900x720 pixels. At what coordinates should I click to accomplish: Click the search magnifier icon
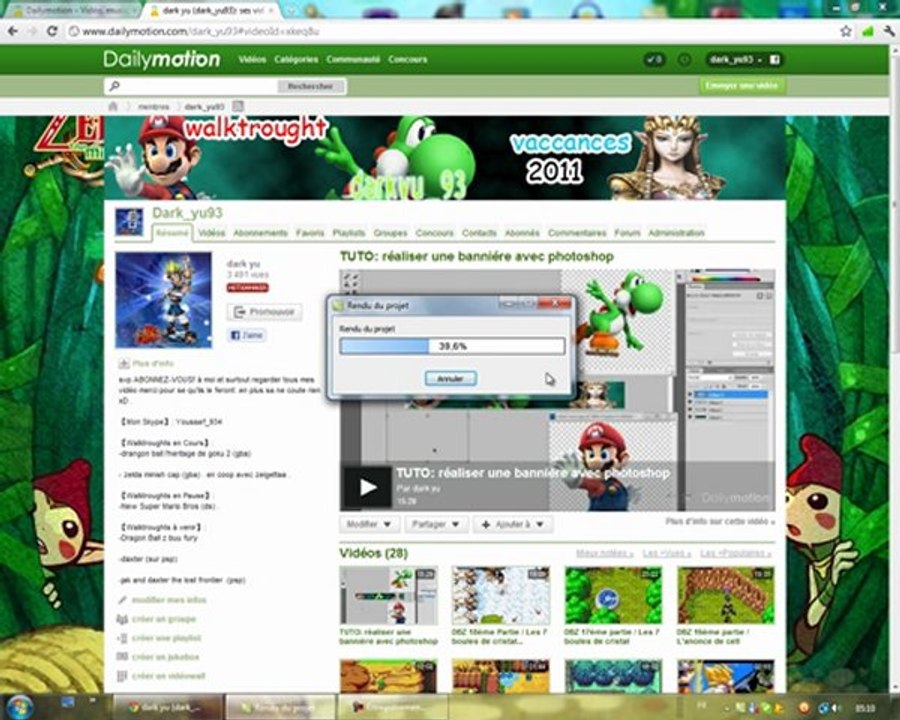click(114, 86)
